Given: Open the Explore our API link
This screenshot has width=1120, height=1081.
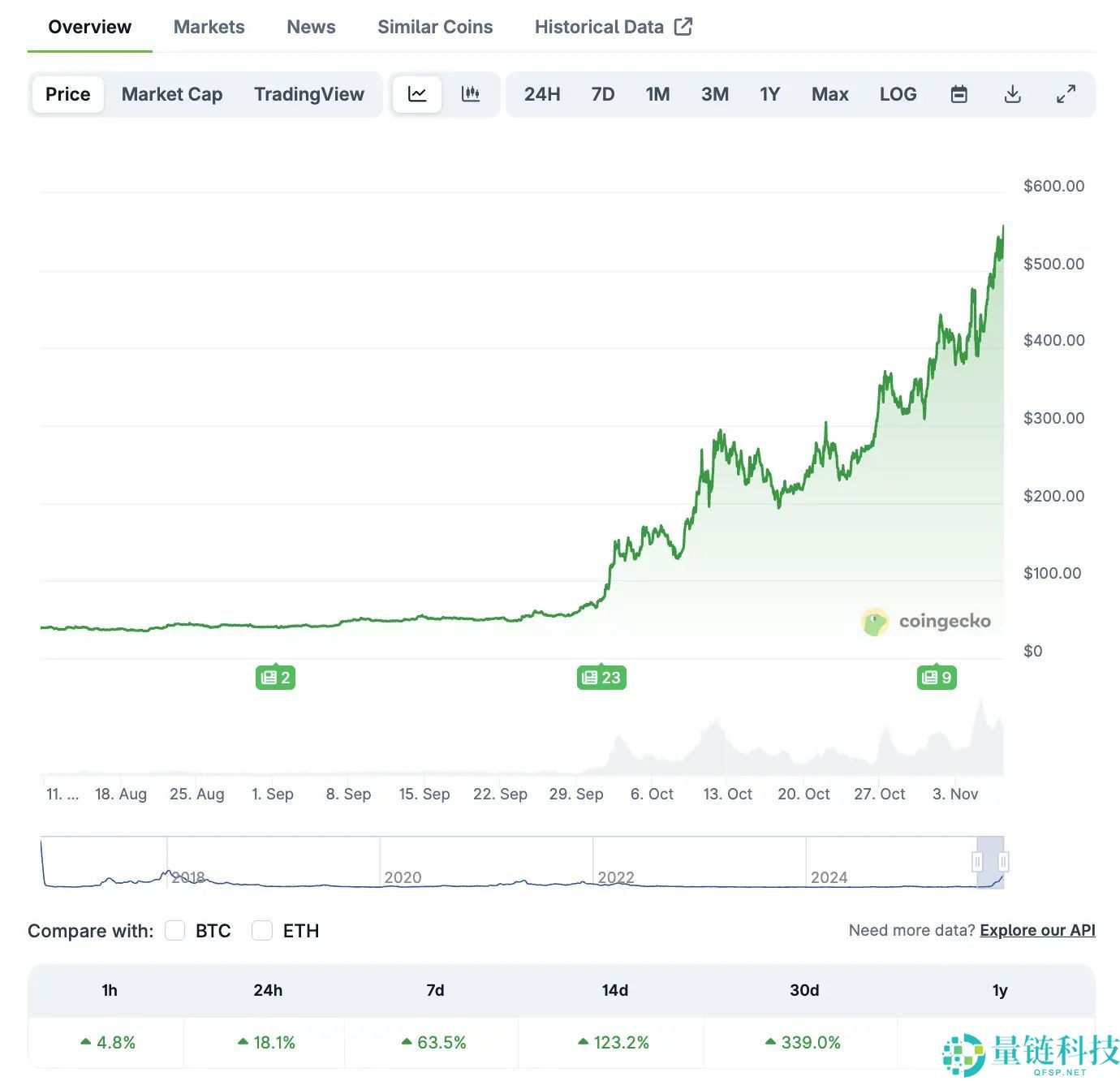Looking at the screenshot, I should pos(1037,930).
